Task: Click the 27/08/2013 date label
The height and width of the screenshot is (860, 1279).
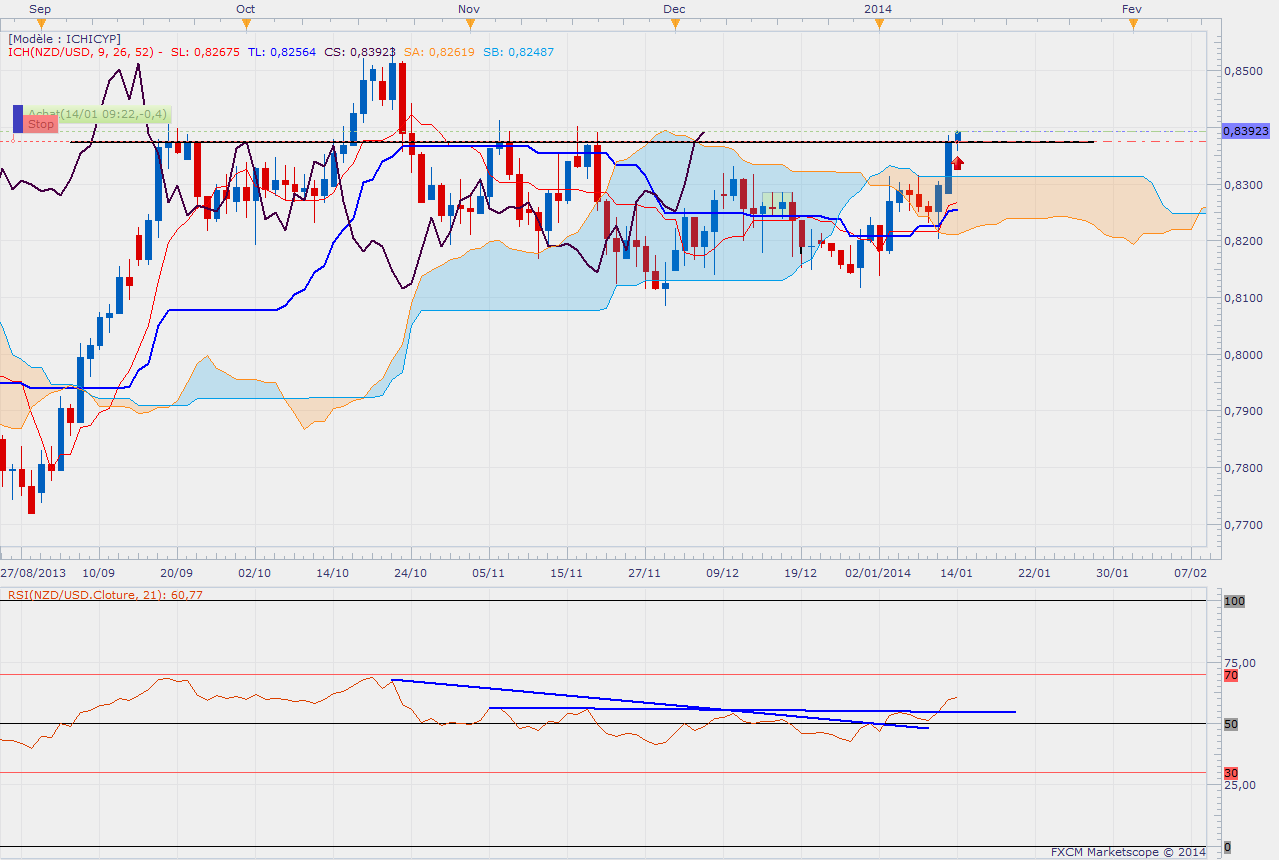Action: point(33,573)
